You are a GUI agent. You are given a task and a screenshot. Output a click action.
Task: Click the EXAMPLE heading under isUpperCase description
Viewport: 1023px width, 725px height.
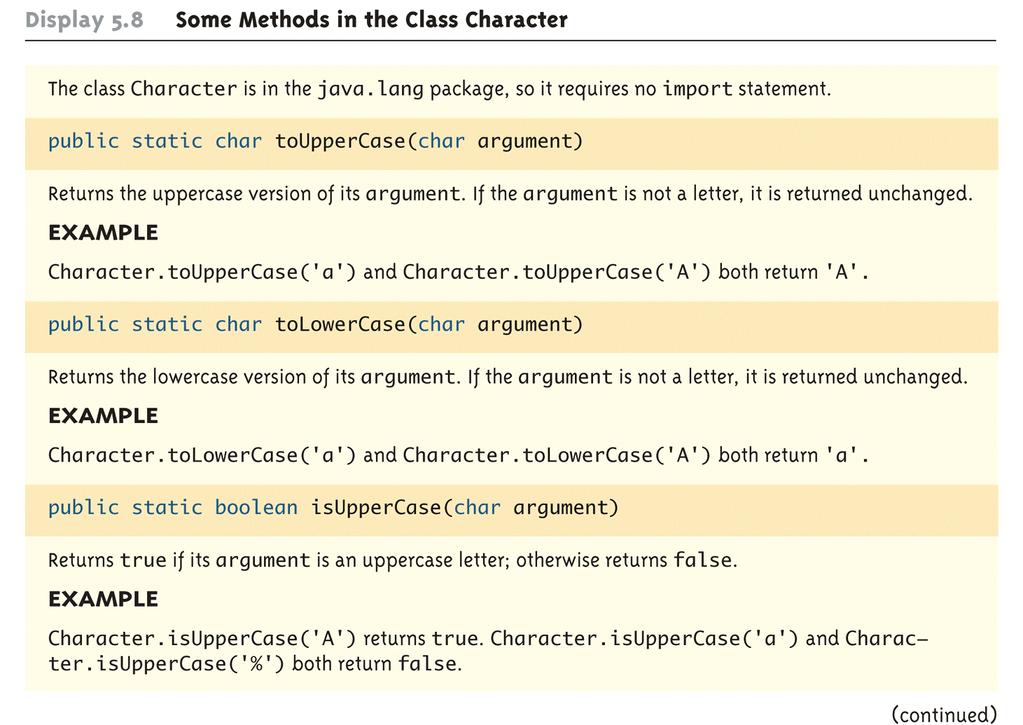[103, 600]
